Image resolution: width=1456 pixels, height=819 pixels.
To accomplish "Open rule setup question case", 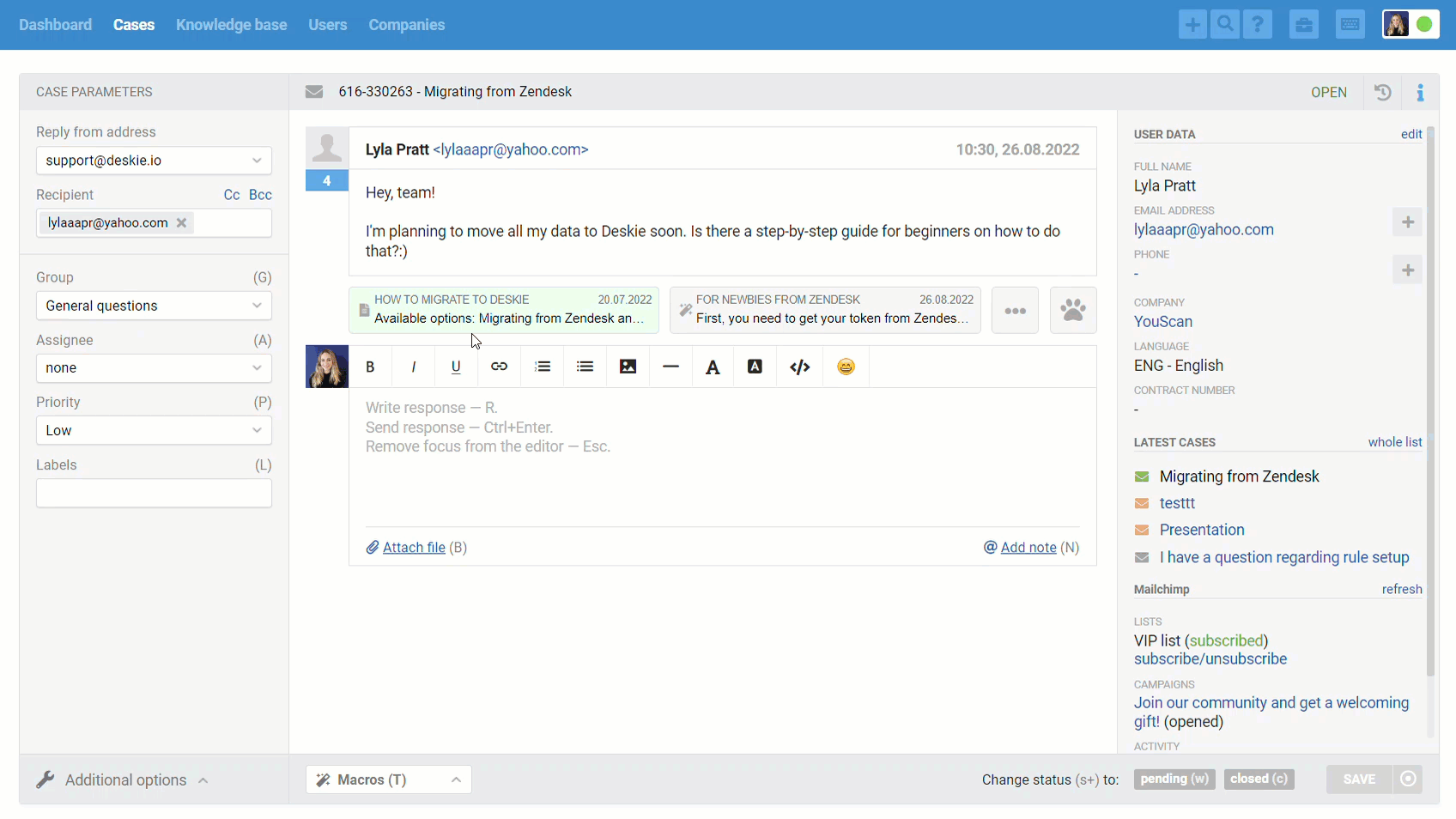I will (1284, 557).
